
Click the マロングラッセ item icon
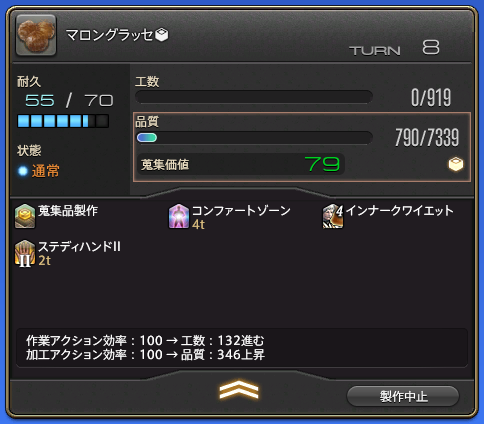pyautogui.click(x=36, y=35)
